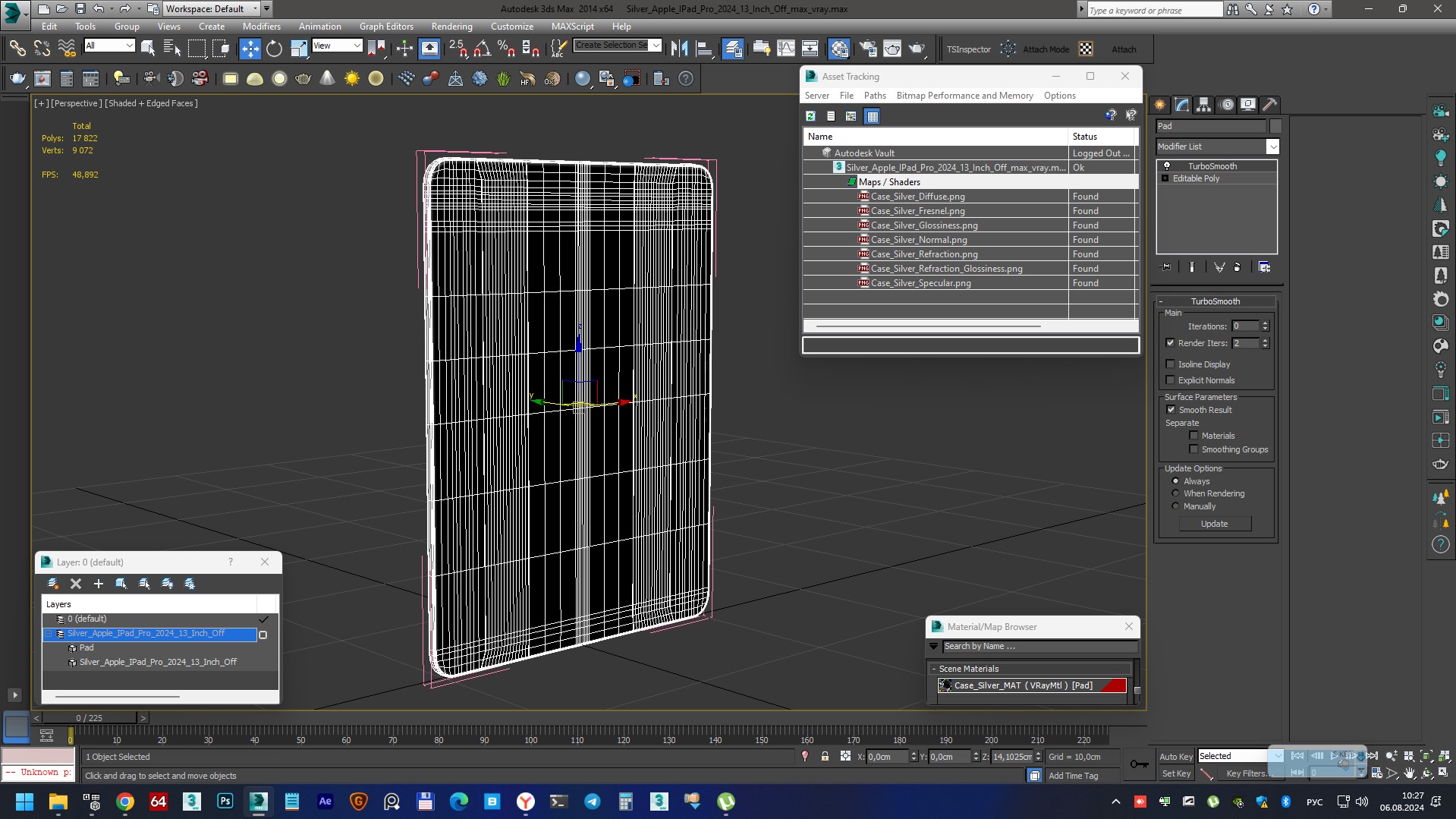1456x819 pixels.
Task: Open Select by Name list icon
Action: point(172,49)
